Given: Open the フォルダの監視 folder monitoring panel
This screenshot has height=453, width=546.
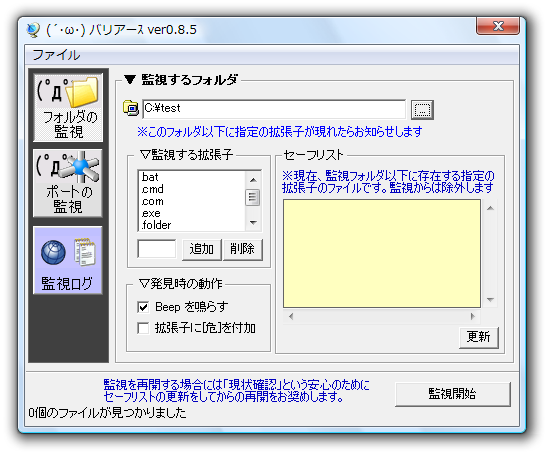Looking at the screenshot, I should (x=68, y=107).
